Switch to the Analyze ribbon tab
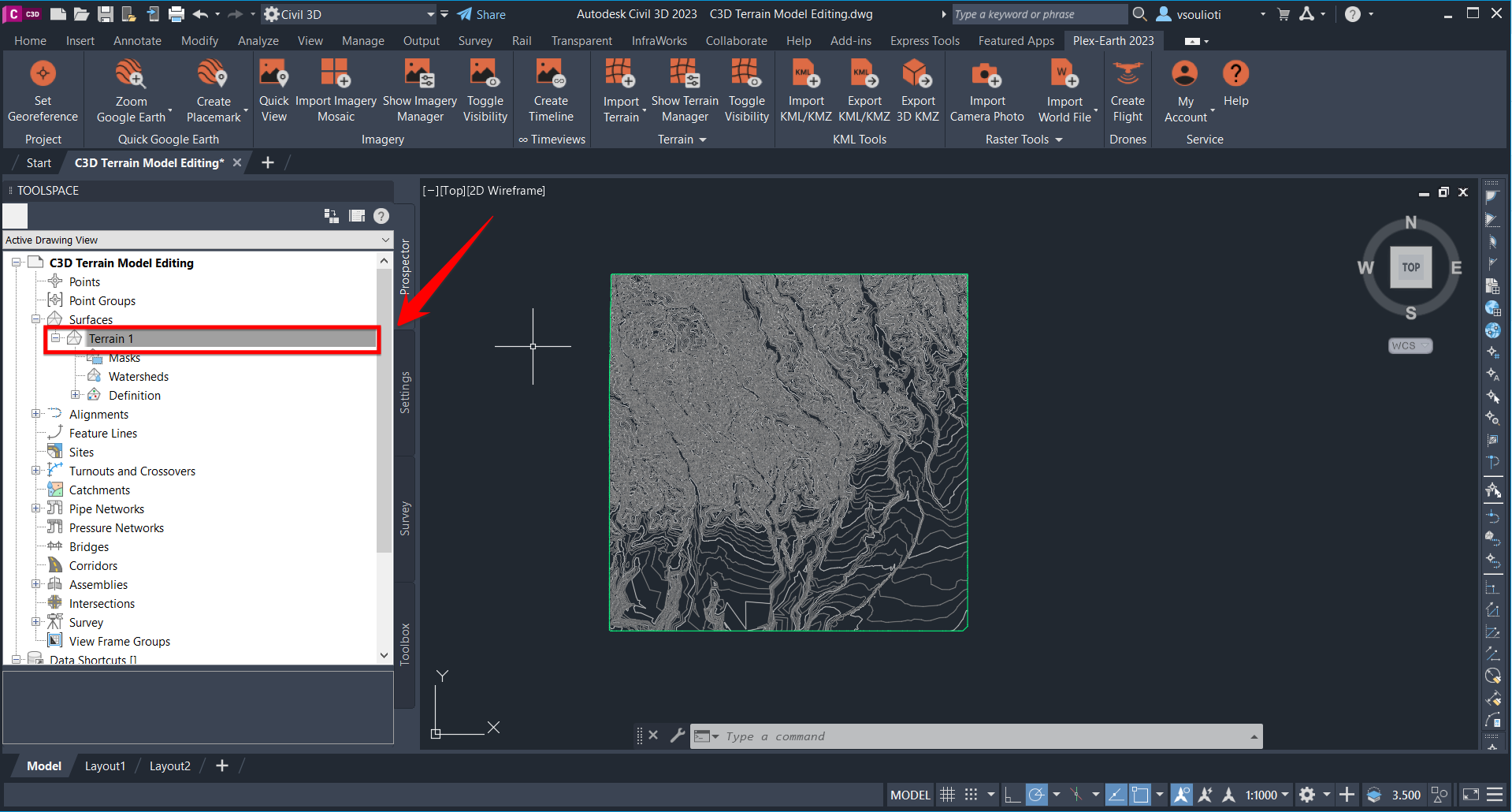 [x=258, y=41]
